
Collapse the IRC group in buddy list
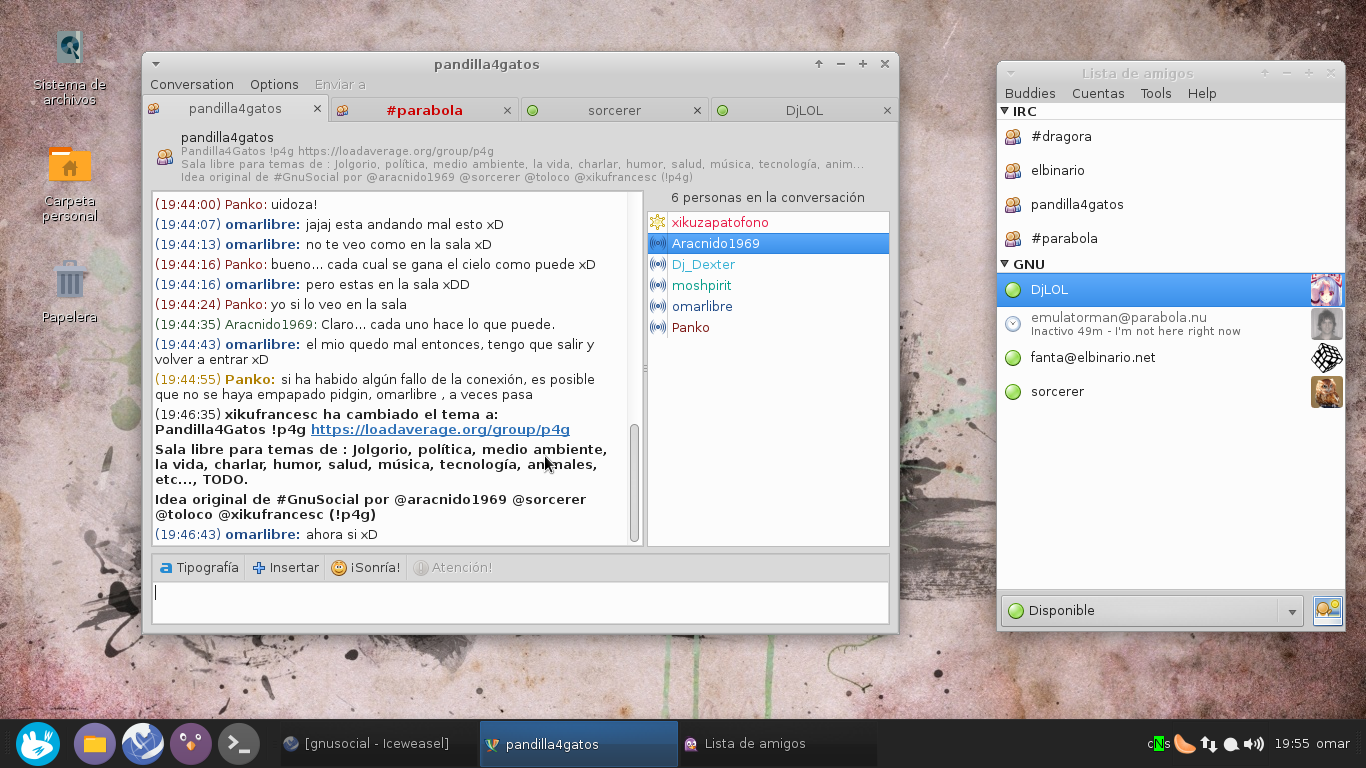[1005, 111]
